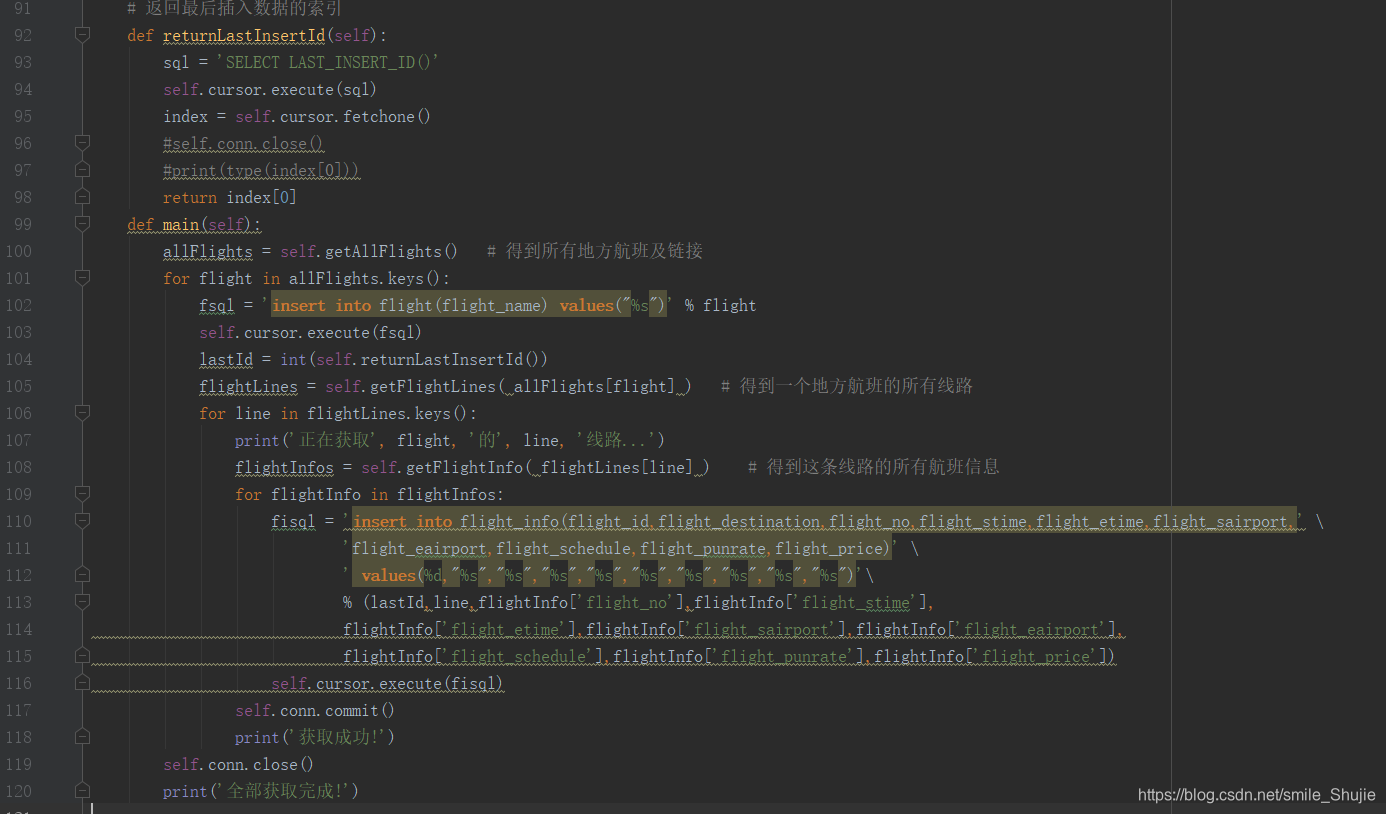This screenshot has height=814, width=1386.
Task: Click the '正在获取' string on line 107
Action: 333,440
